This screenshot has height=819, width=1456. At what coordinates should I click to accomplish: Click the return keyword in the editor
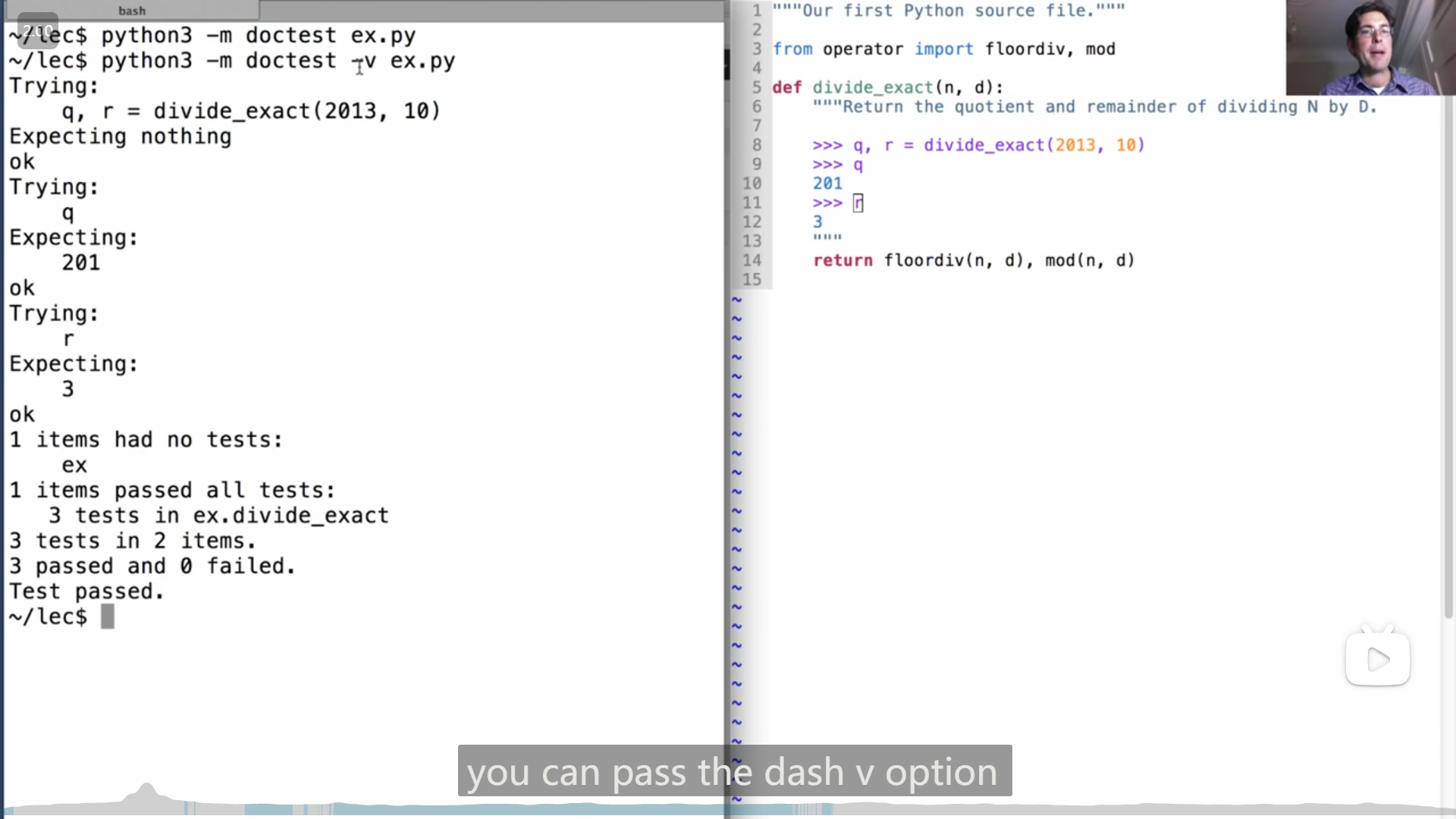pyautogui.click(x=843, y=260)
